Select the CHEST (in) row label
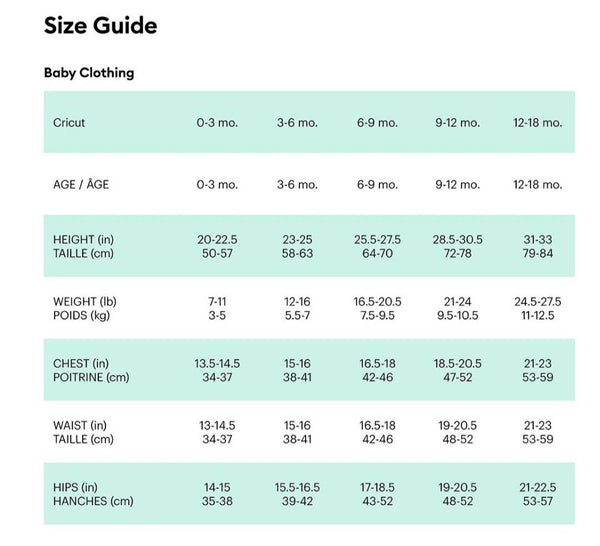Viewport: 600px width, 546px height. pos(84,364)
